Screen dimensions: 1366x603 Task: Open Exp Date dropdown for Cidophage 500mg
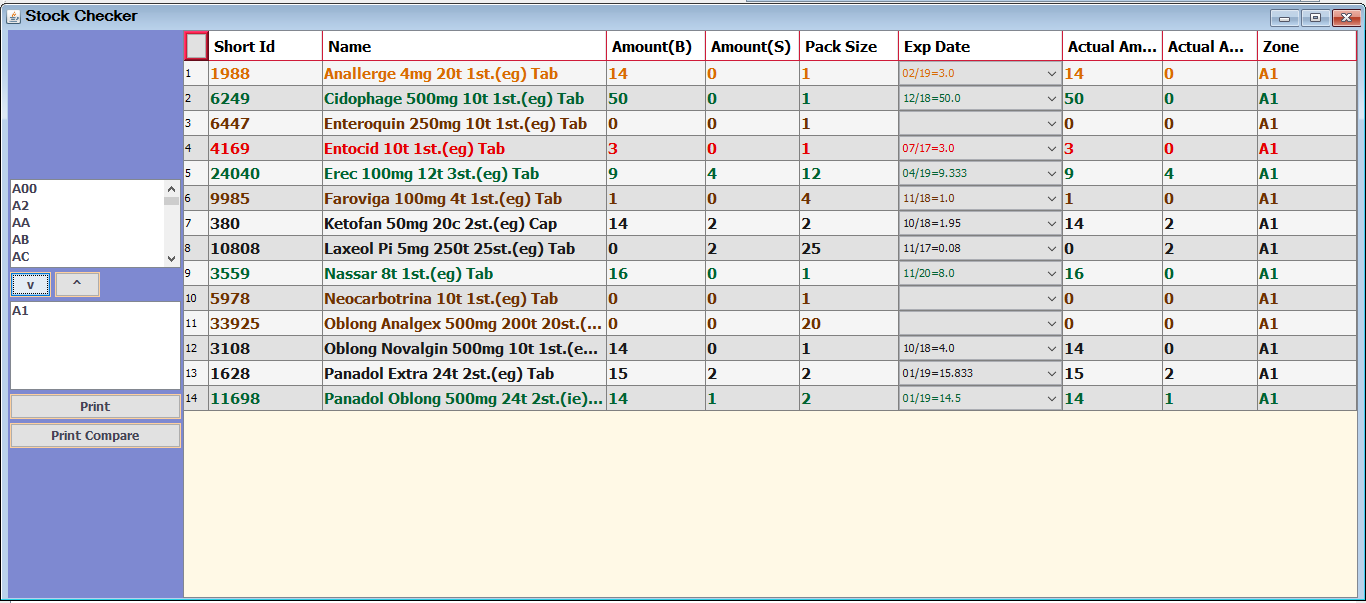(1051, 99)
